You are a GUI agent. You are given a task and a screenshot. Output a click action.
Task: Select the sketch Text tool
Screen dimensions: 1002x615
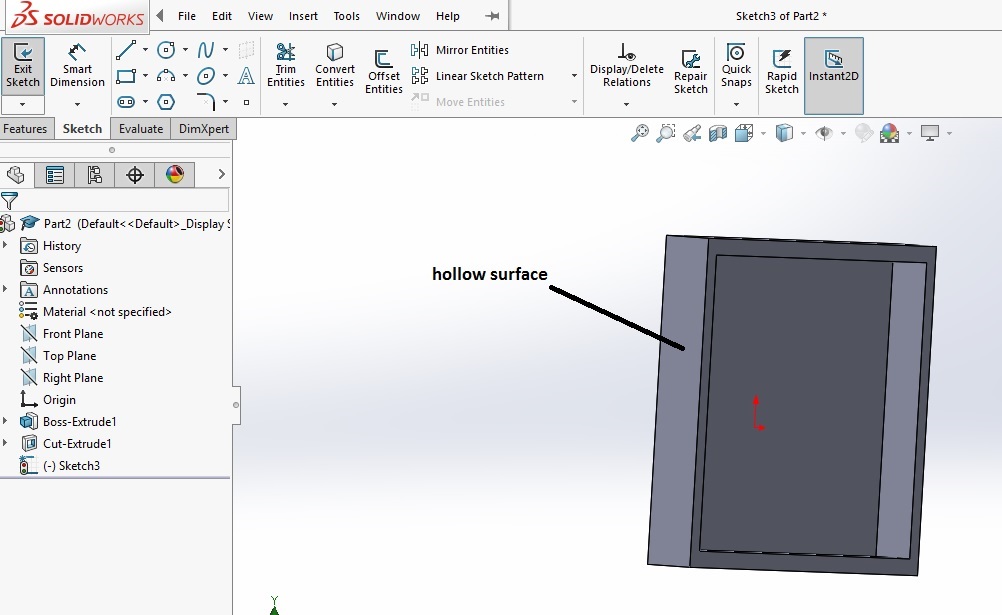point(246,76)
